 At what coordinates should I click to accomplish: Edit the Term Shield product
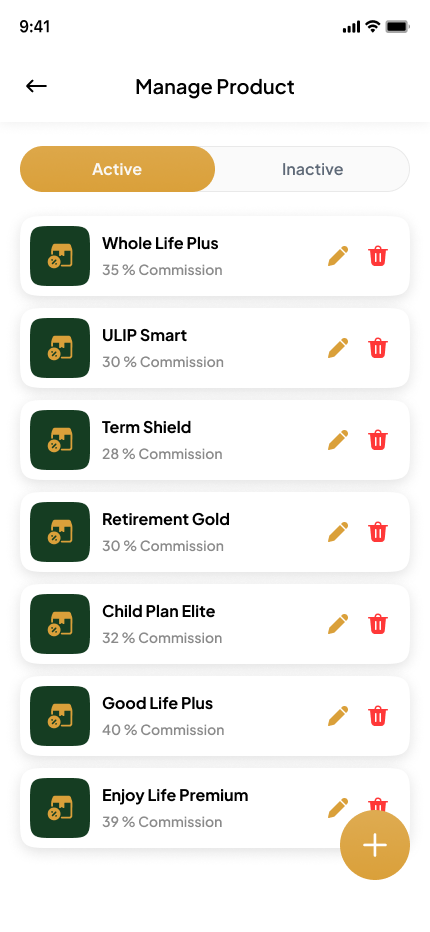[x=338, y=440]
